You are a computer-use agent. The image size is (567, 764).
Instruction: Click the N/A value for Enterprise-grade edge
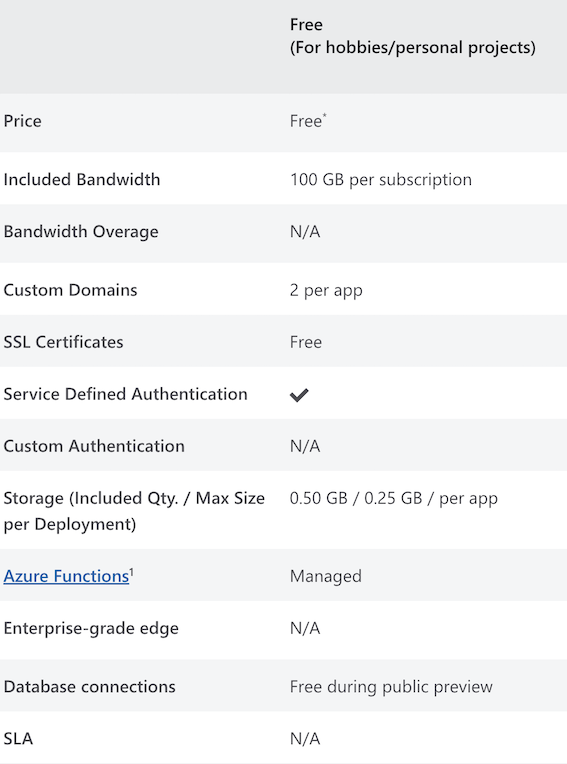pyautogui.click(x=305, y=628)
